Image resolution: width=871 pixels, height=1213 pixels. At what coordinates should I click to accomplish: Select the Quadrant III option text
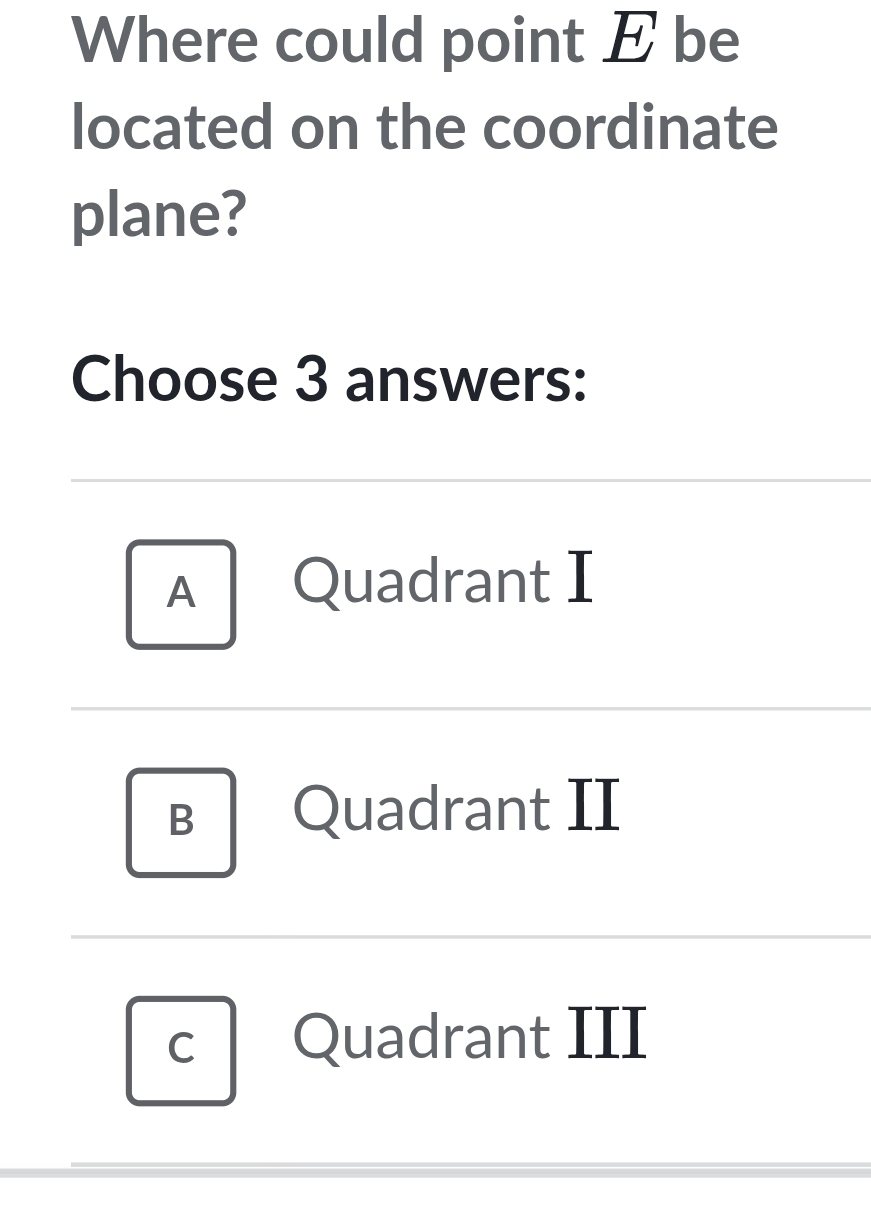470,1037
